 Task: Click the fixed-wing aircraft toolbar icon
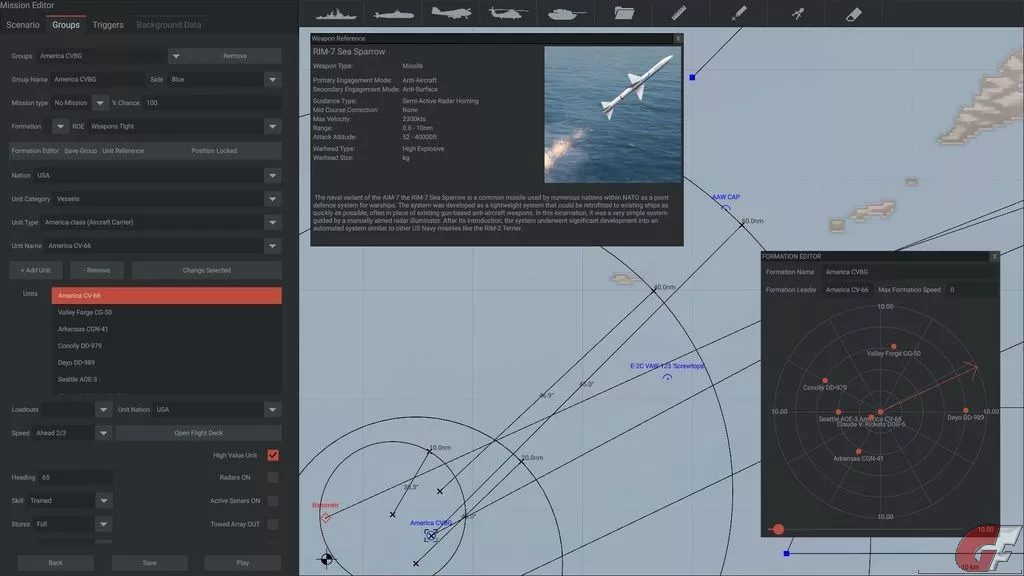(x=449, y=13)
